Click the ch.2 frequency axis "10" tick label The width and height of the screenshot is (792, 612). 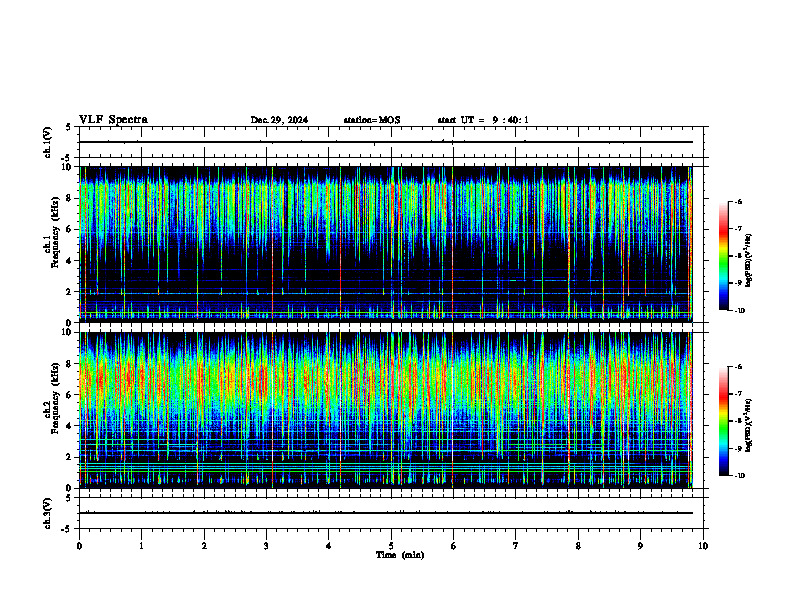point(68,332)
